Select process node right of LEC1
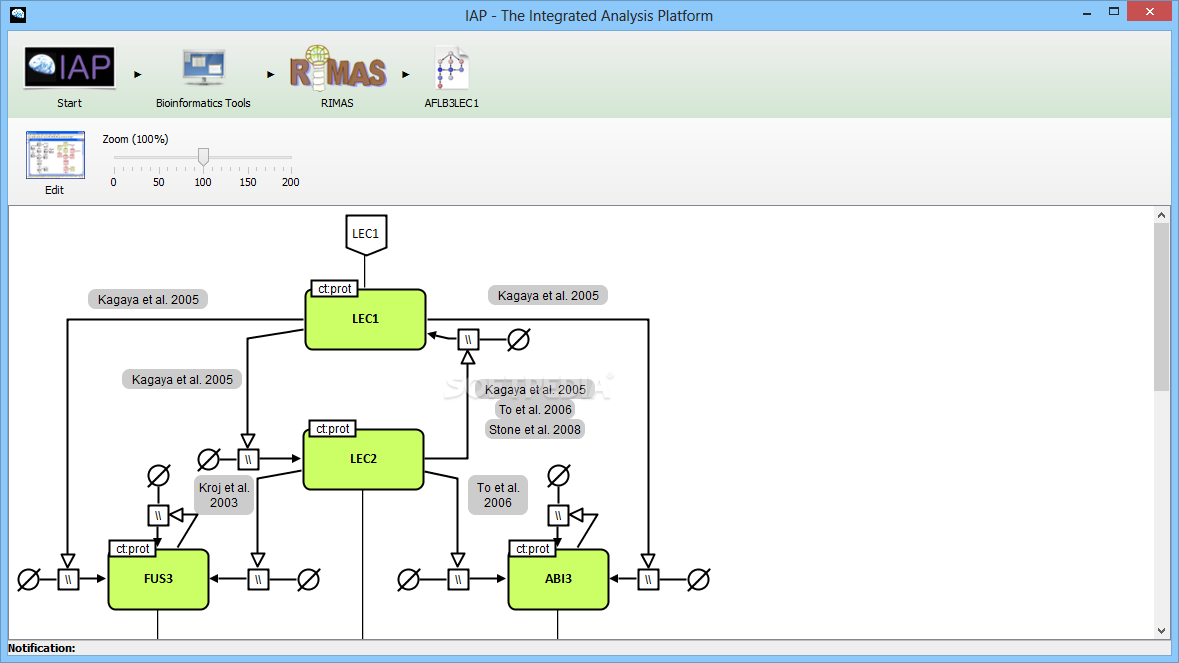The width and height of the screenshot is (1179, 663). click(468, 340)
